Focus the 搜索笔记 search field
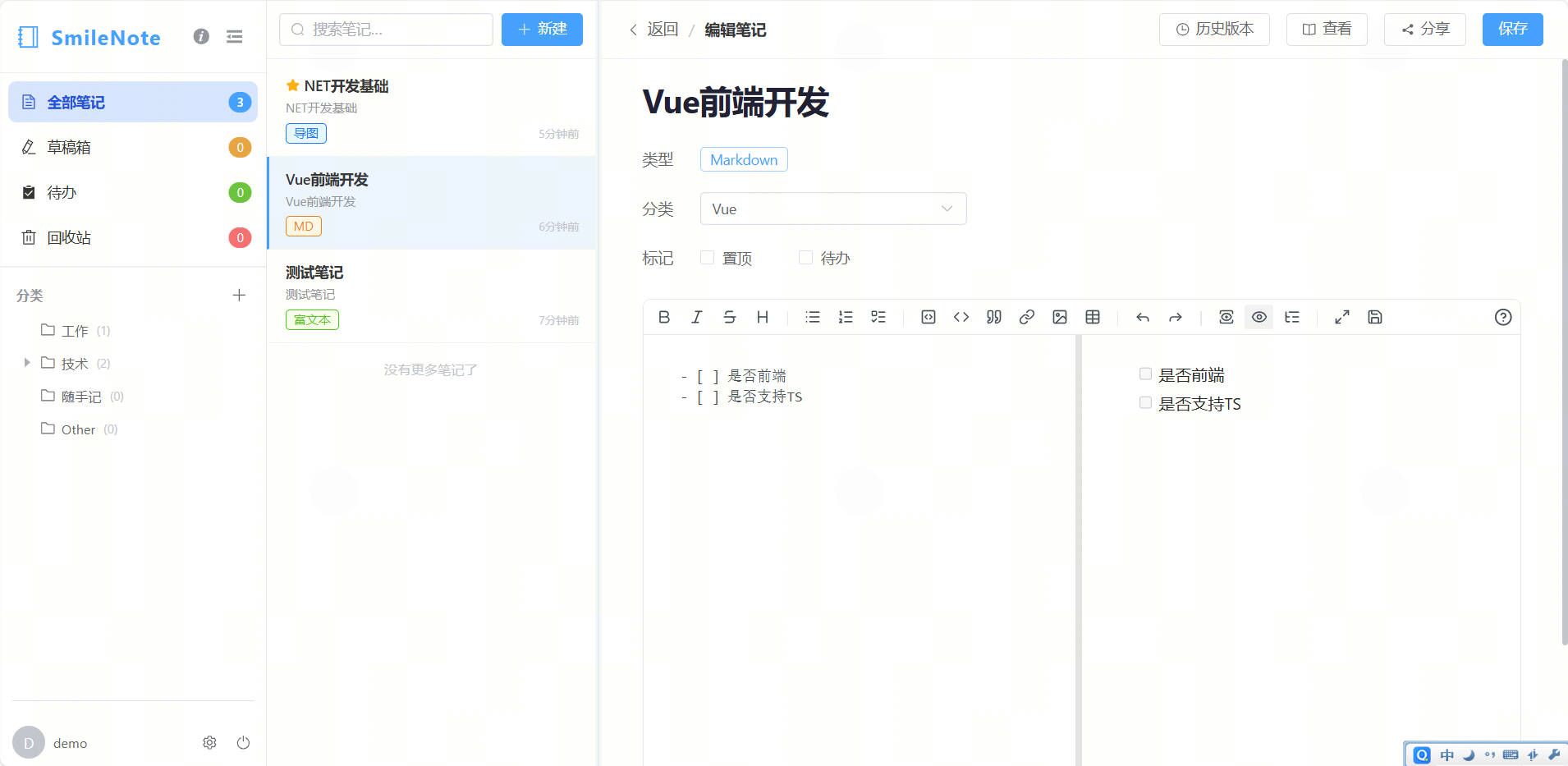 click(386, 30)
